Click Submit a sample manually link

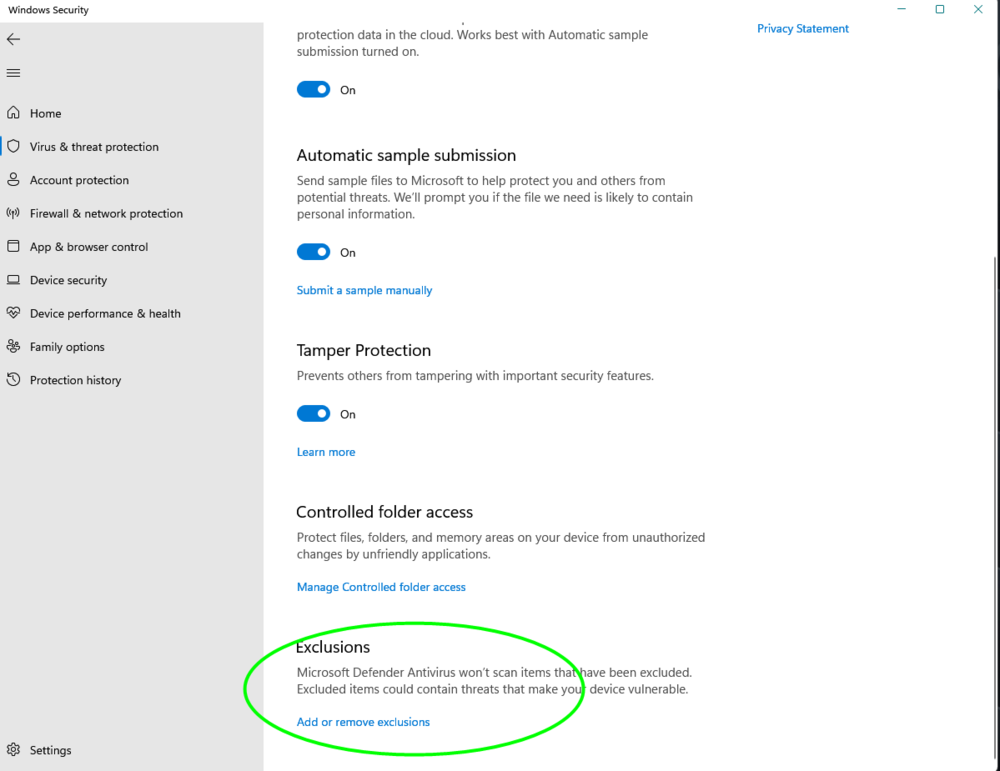tap(364, 290)
